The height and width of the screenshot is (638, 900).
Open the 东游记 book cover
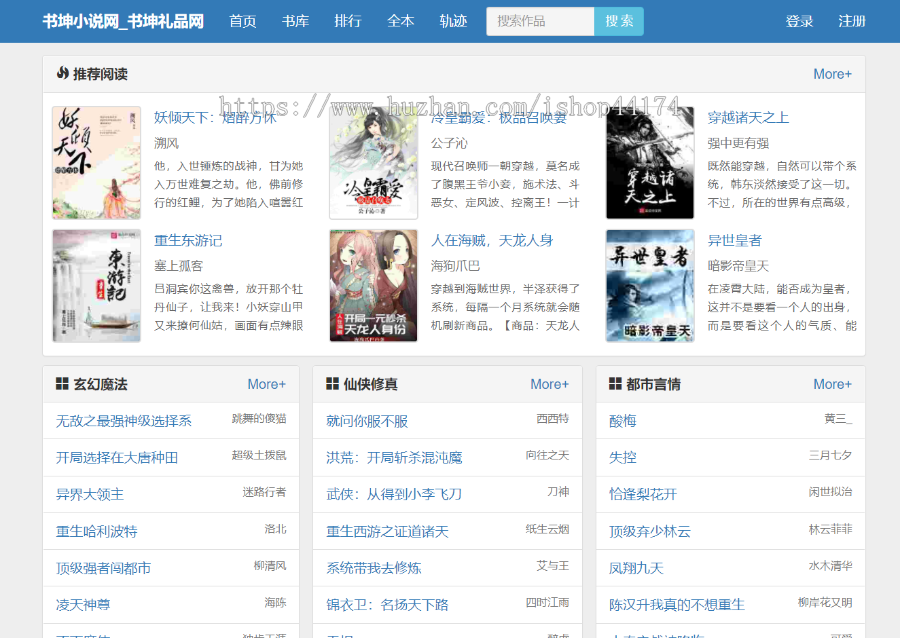[x=96, y=286]
